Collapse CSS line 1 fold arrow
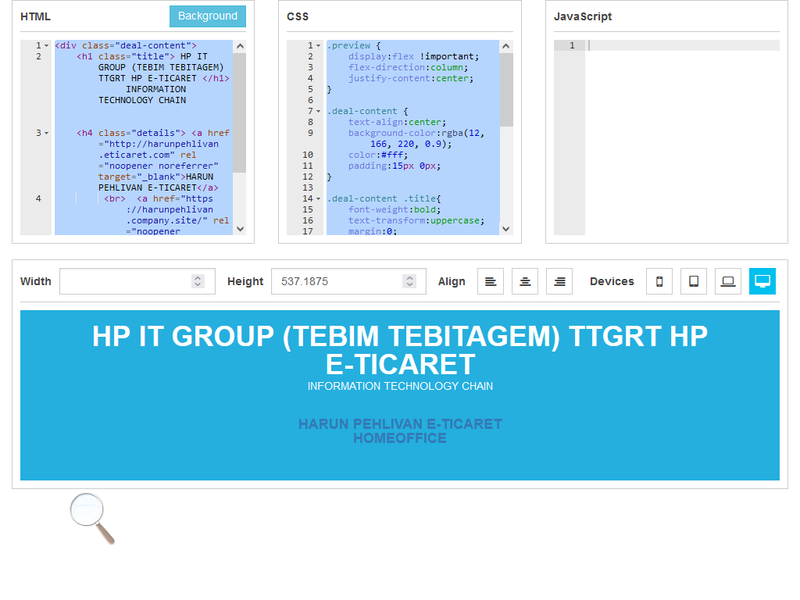The image size is (800, 600). point(318,45)
